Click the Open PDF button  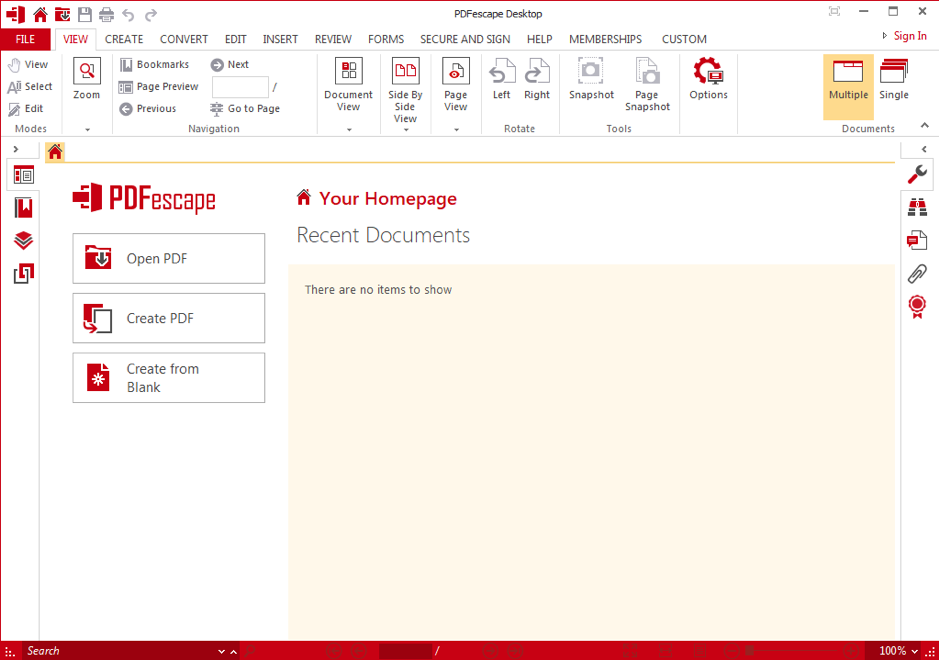[x=169, y=259]
